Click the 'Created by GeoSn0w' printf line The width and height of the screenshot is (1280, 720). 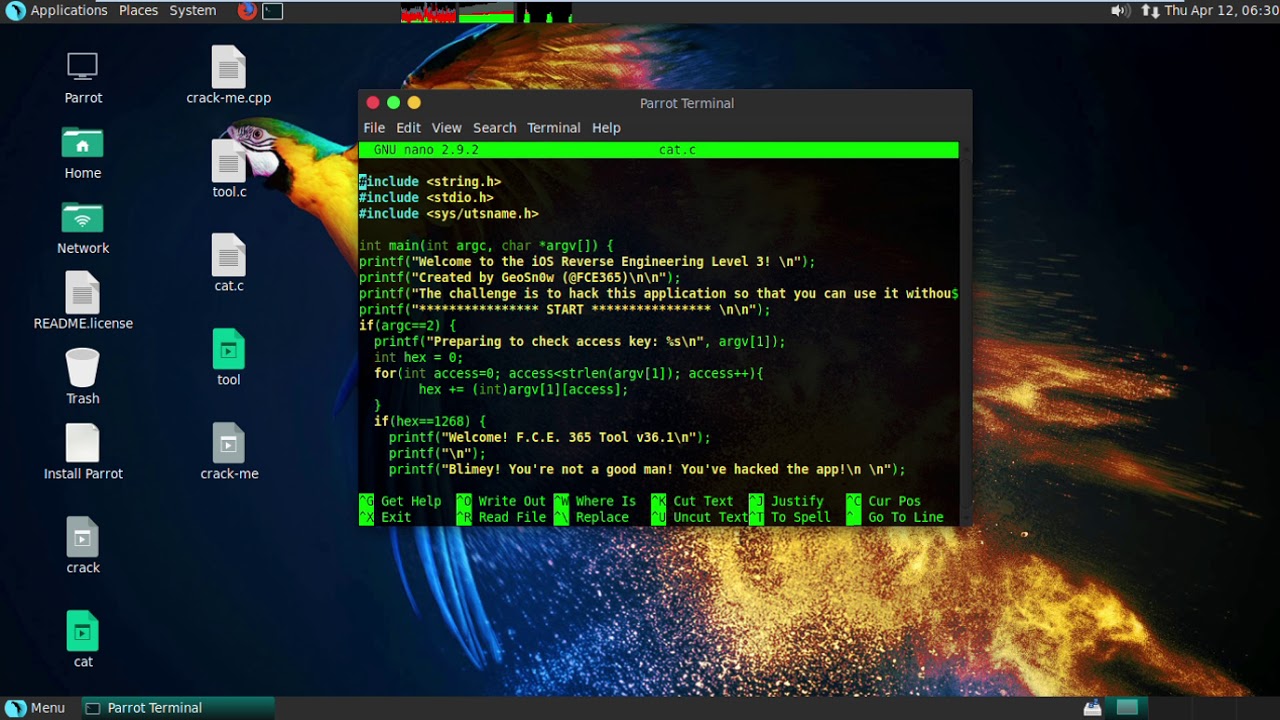tap(520, 278)
